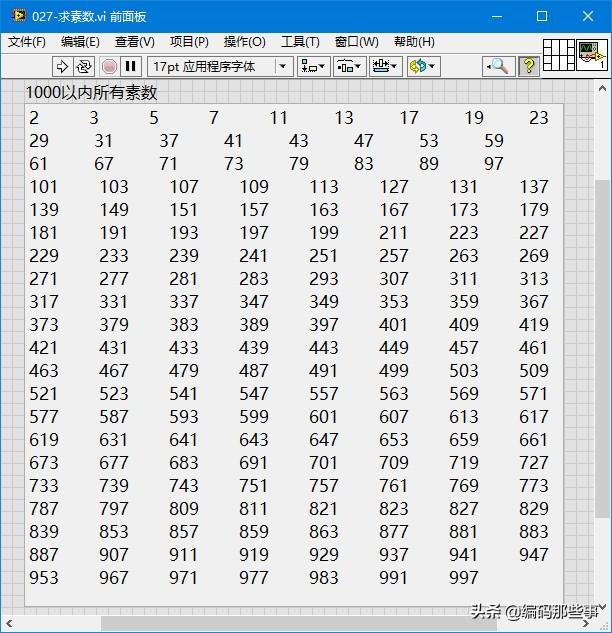This screenshot has height=633, width=612.
Task: Open the Reorder dropdown
Action: (423, 66)
